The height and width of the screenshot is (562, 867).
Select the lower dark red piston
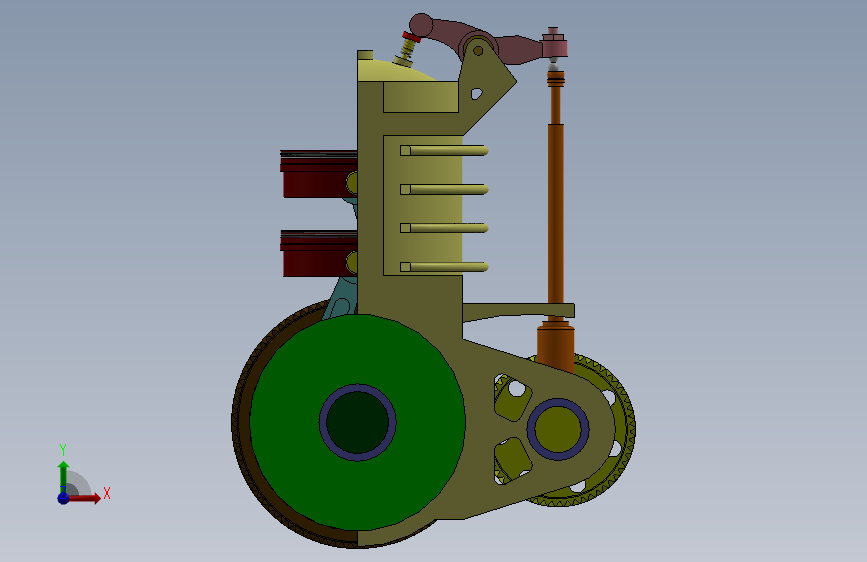pyautogui.click(x=319, y=253)
